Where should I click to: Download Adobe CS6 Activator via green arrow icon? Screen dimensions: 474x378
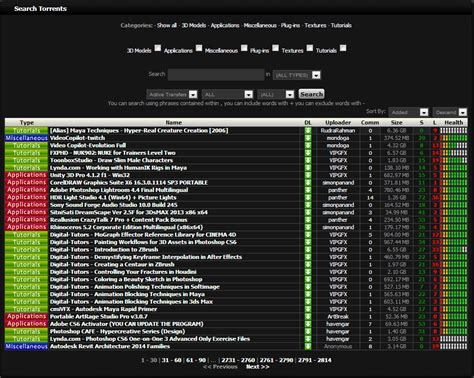[308, 324]
